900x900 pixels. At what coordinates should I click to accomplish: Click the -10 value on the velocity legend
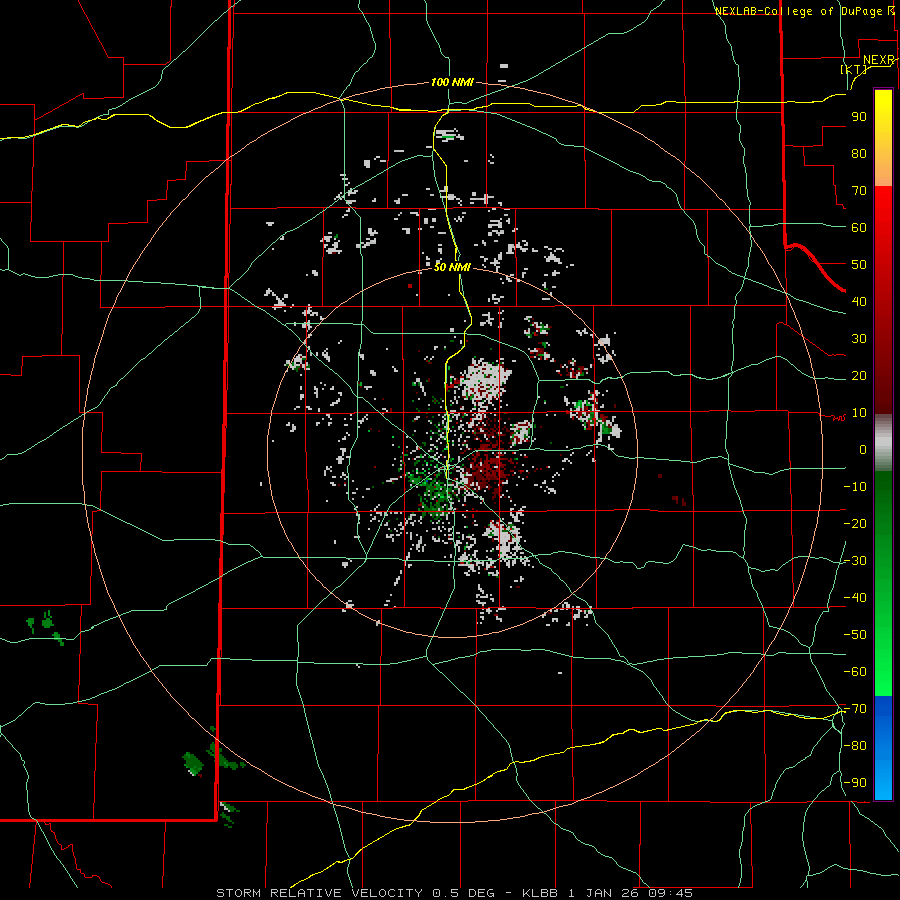(855, 487)
